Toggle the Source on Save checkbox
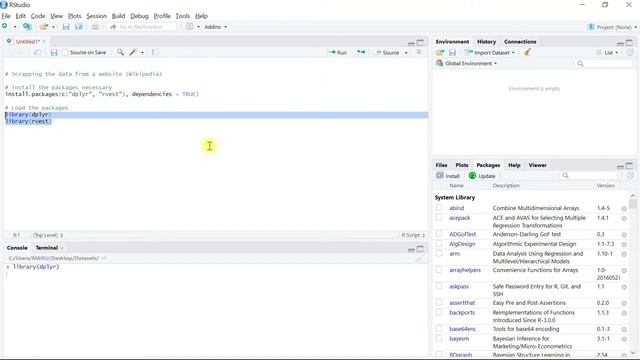The height and width of the screenshot is (360, 640). click(65, 52)
